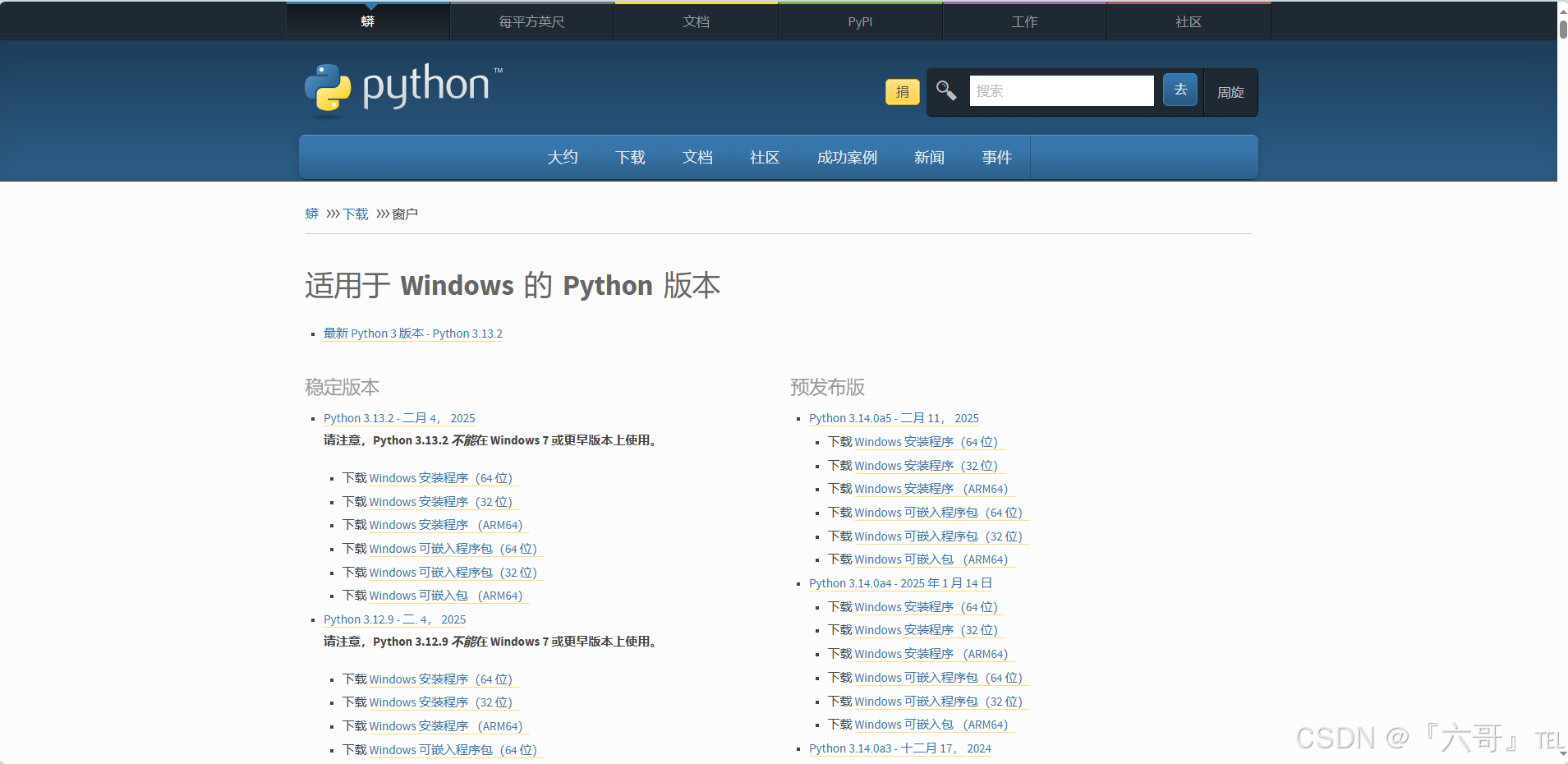The width and height of the screenshot is (1568, 764).
Task: Click inside the 搜索 search field
Action: [1060, 90]
